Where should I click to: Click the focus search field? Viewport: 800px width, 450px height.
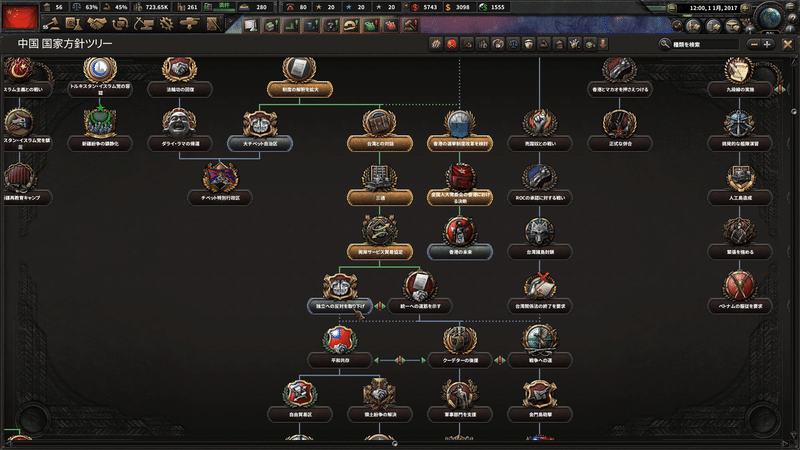pyautogui.click(x=705, y=44)
